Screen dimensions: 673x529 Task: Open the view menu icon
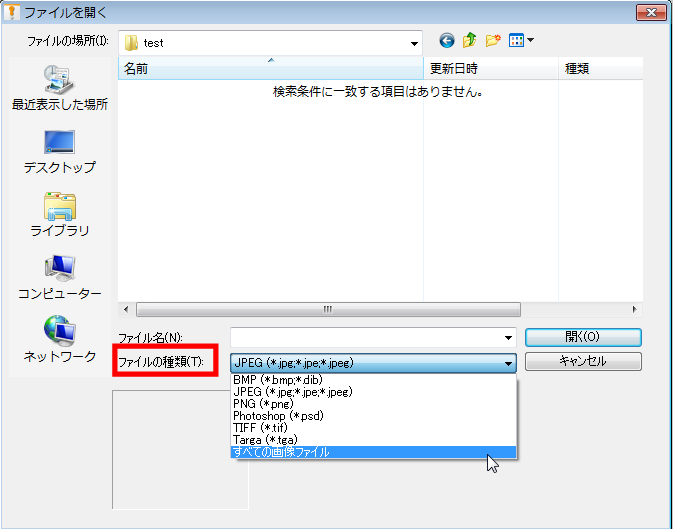tap(516, 41)
